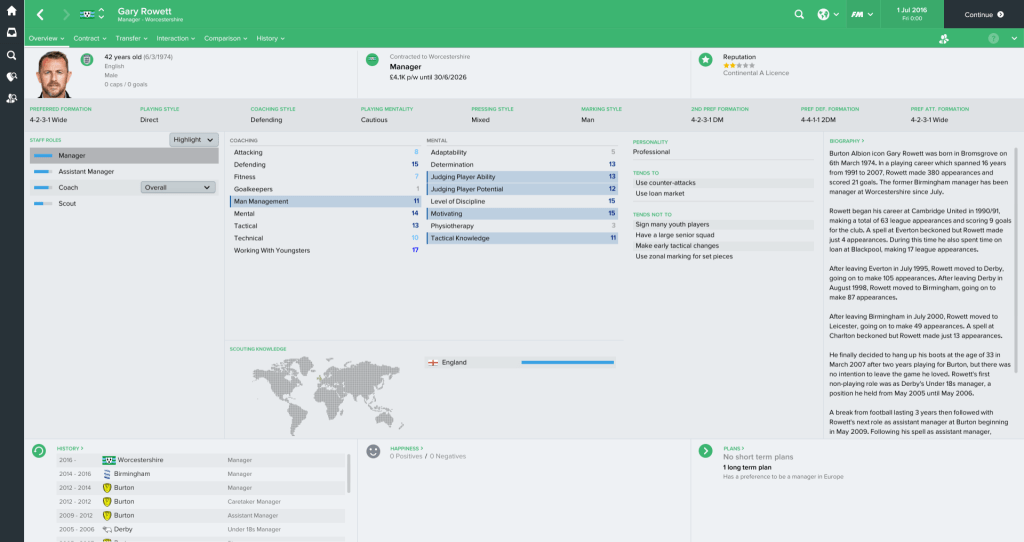Open the Coach Overall dropdown
1024x542 pixels.
(178, 187)
